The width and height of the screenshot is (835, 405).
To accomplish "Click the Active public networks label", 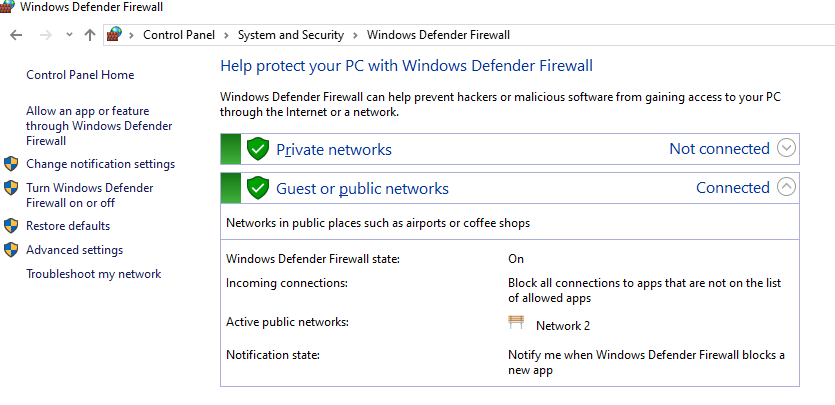I will pos(288,322).
